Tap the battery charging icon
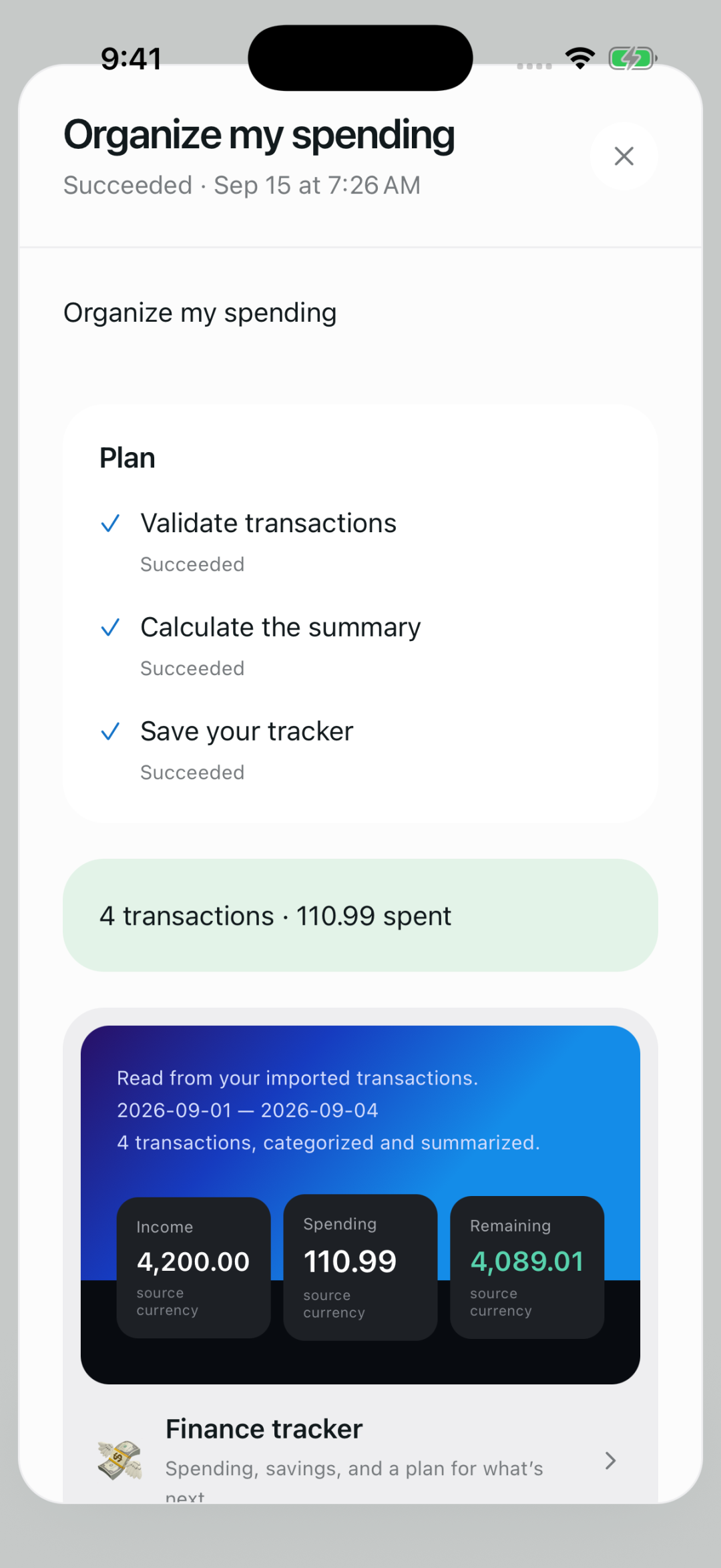The width and height of the screenshot is (721, 1568). coord(633,59)
